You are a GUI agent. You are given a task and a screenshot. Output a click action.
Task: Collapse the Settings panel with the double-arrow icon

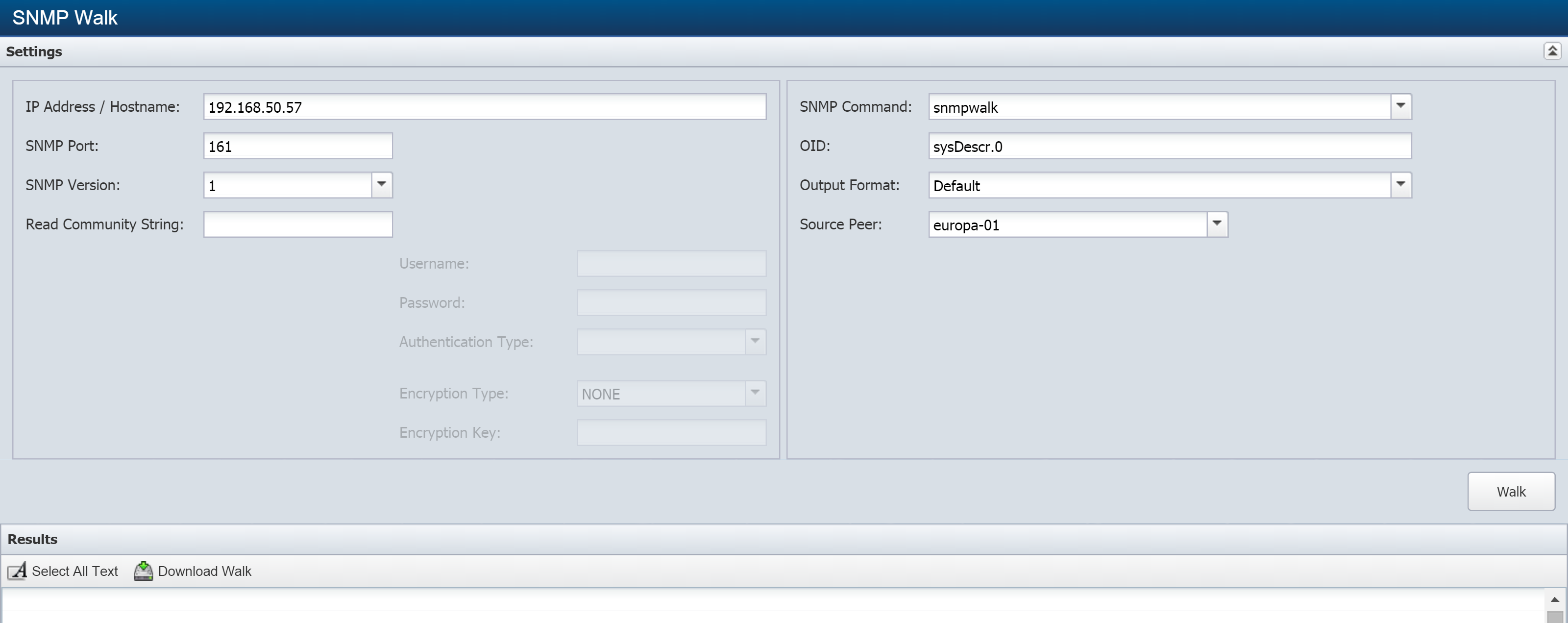pos(1552,51)
